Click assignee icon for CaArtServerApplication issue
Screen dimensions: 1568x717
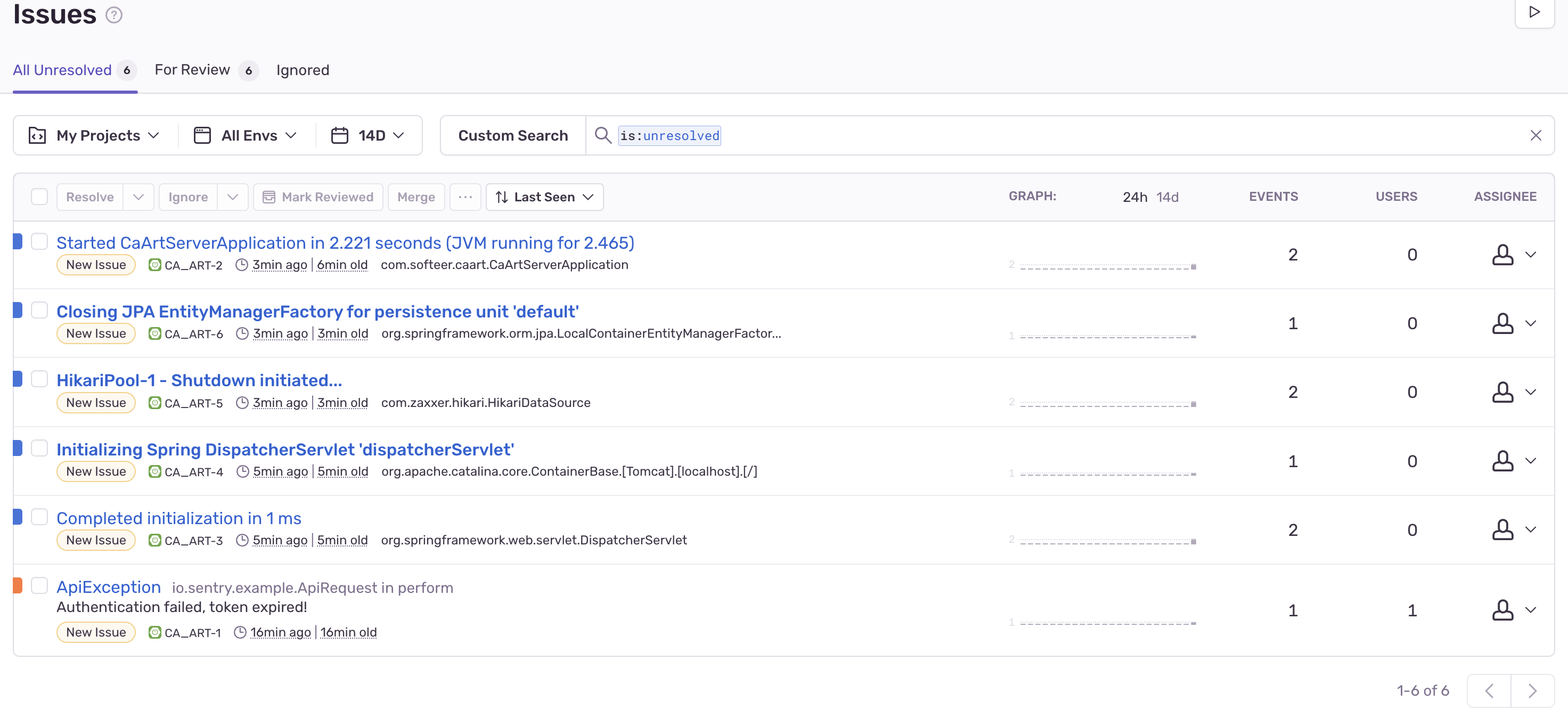point(1502,255)
